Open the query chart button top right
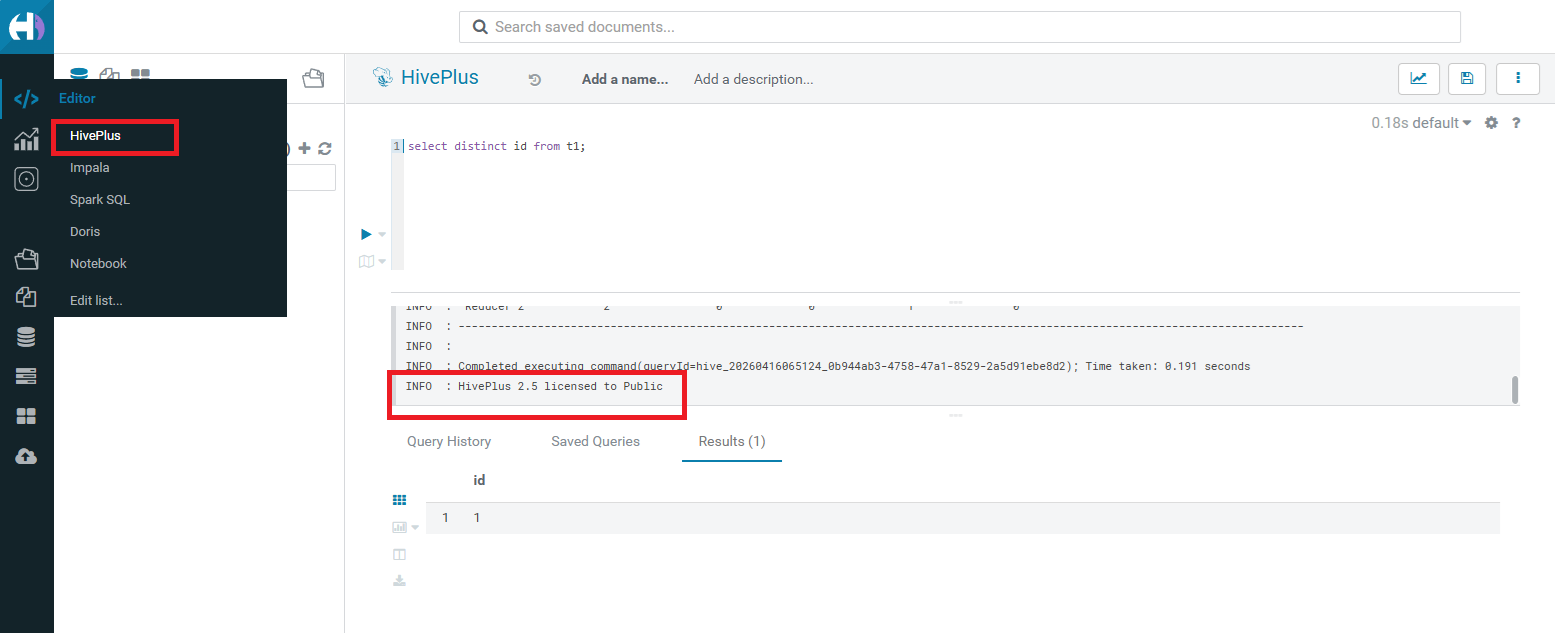The width and height of the screenshot is (1555, 633). (1418, 78)
